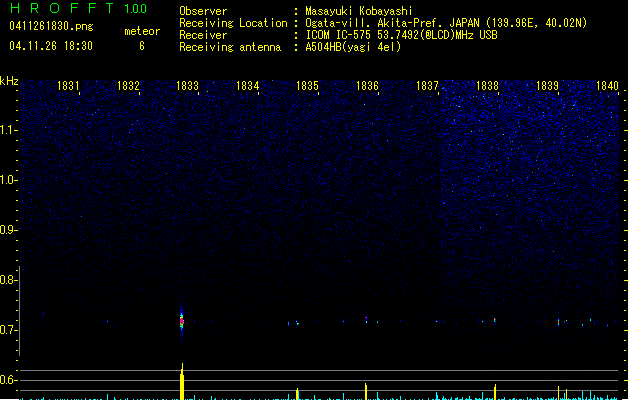Click the Observer label
This screenshot has width=629, height=400.
coord(203,11)
